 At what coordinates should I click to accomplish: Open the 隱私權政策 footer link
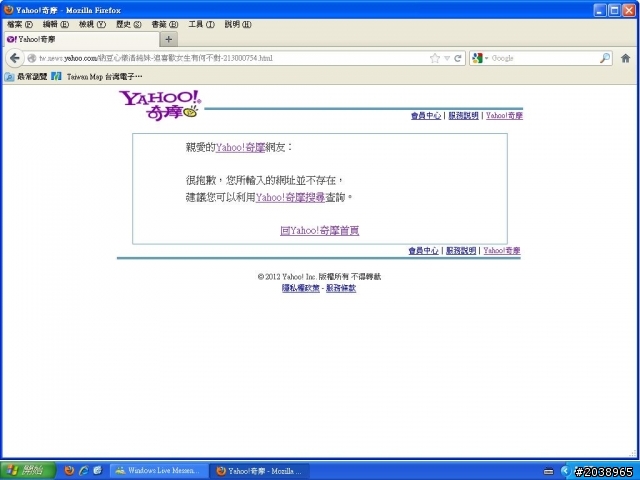click(300, 288)
